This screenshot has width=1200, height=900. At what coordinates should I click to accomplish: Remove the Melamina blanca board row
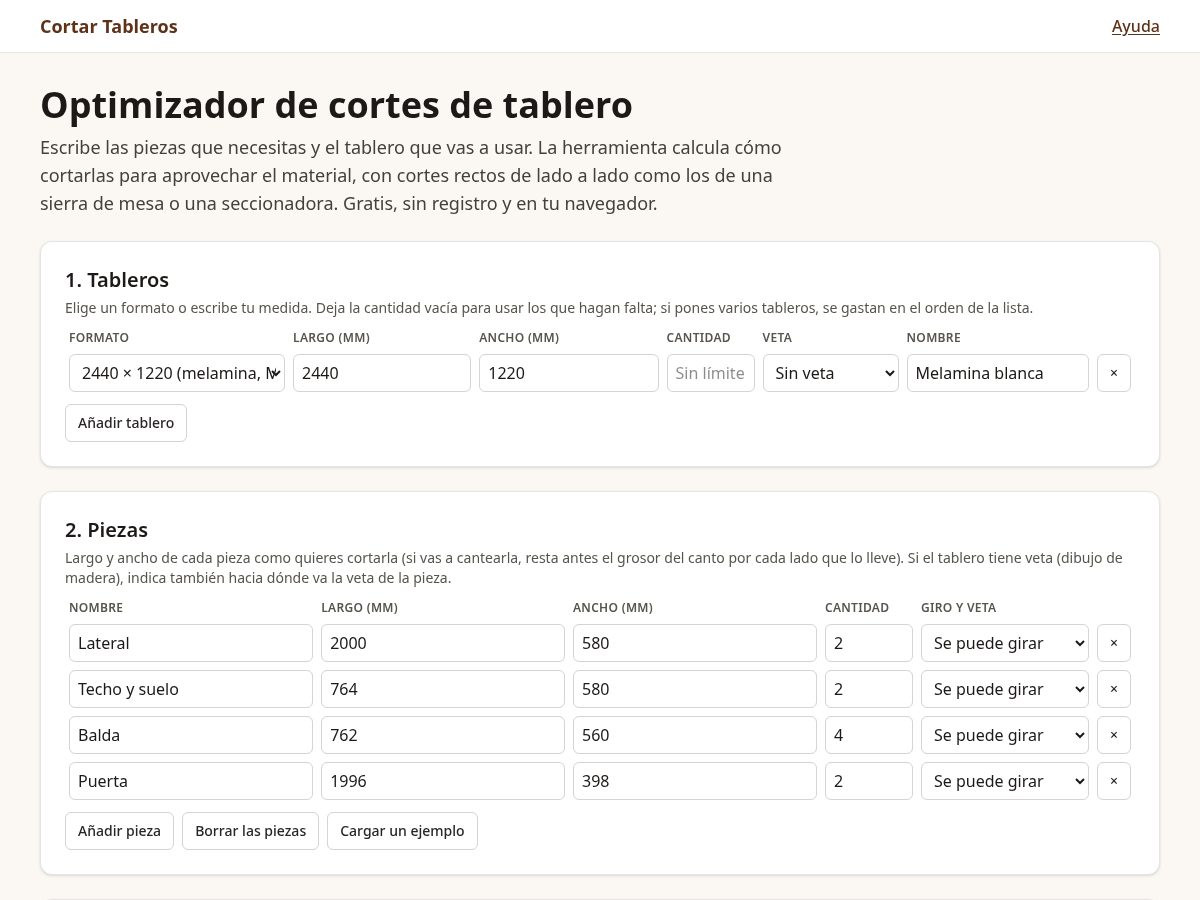click(x=1114, y=373)
